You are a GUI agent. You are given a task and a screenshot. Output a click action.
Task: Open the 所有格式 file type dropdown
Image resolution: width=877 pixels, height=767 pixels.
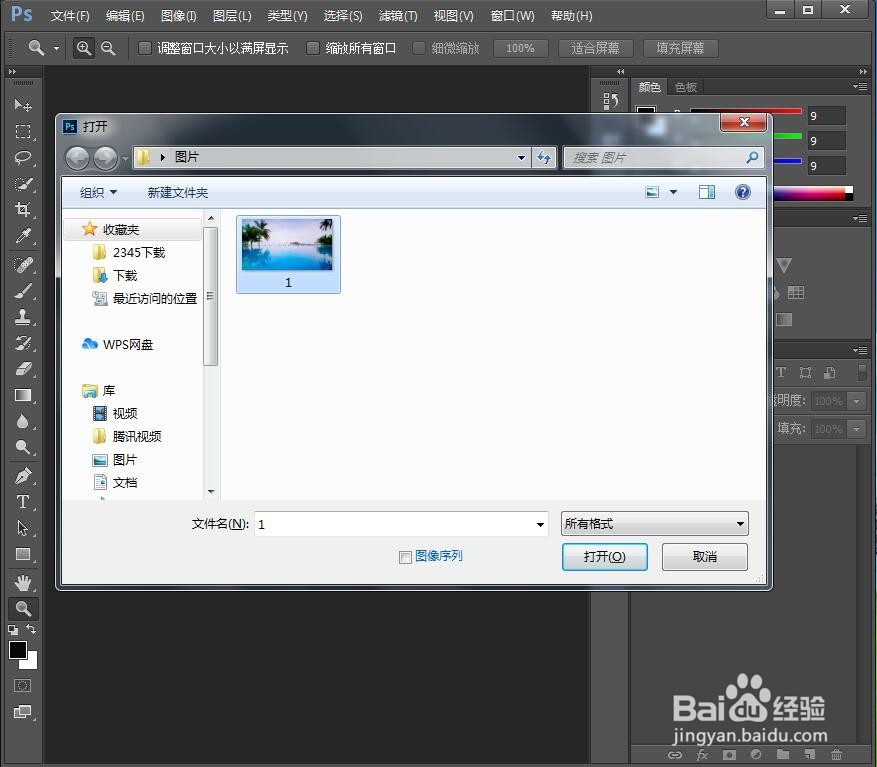tap(654, 524)
